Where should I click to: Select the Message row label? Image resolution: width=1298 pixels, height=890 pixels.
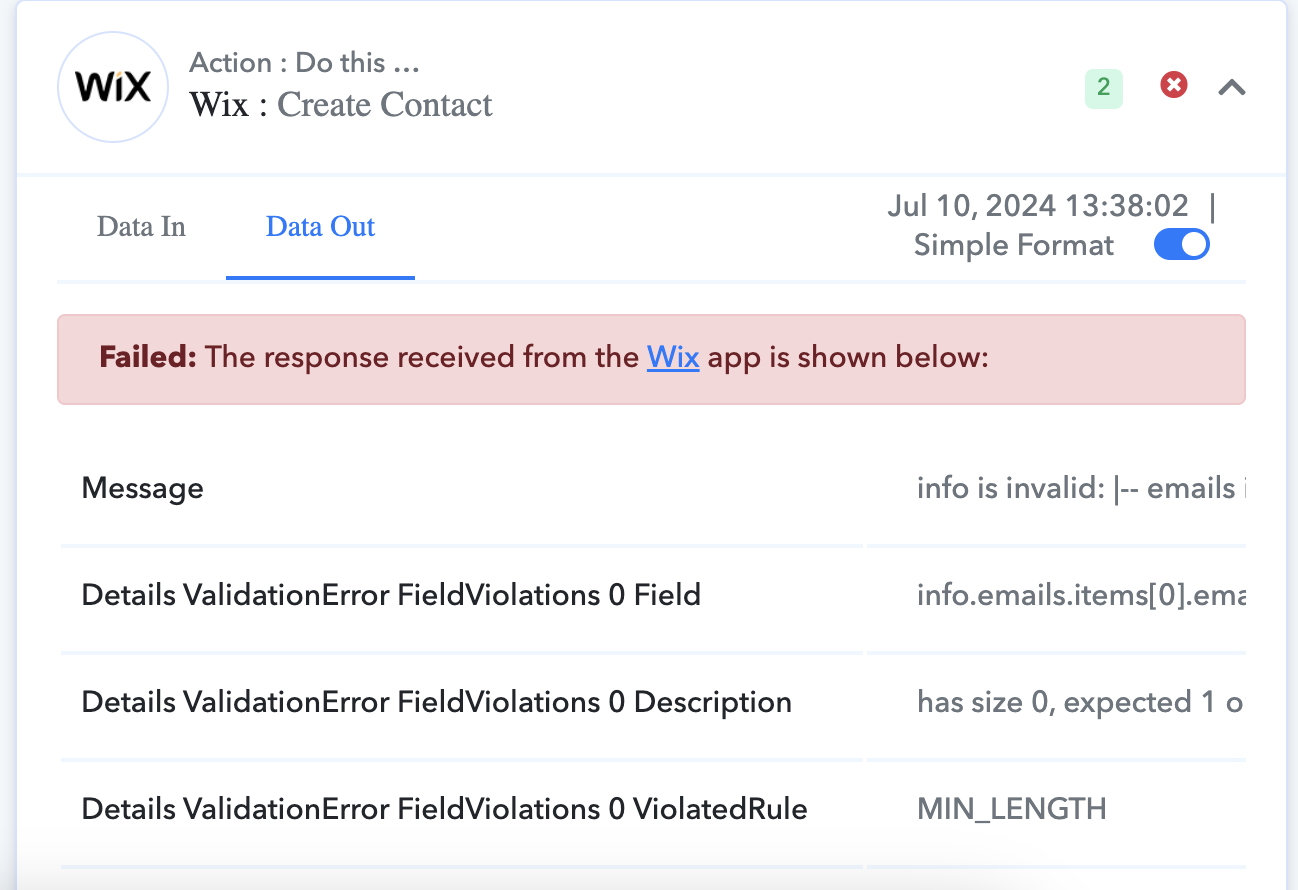[142, 488]
